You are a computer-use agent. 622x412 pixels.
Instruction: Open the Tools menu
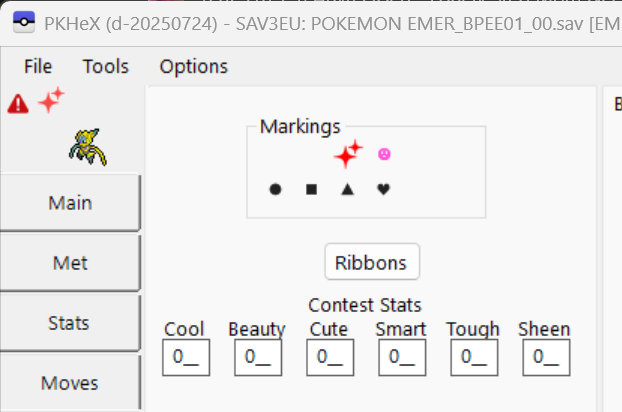pyautogui.click(x=106, y=67)
